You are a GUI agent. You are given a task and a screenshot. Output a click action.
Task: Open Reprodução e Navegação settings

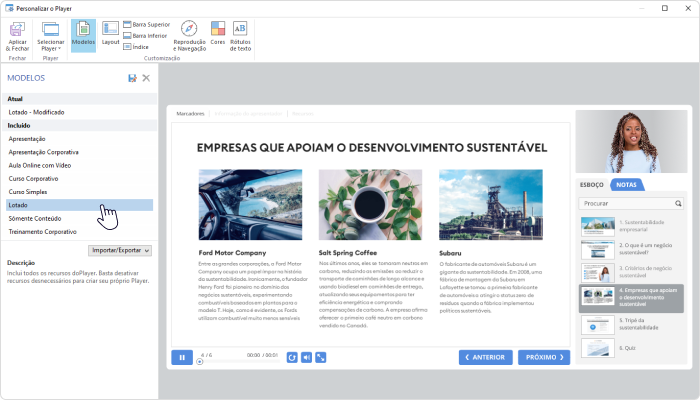[x=189, y=36]
